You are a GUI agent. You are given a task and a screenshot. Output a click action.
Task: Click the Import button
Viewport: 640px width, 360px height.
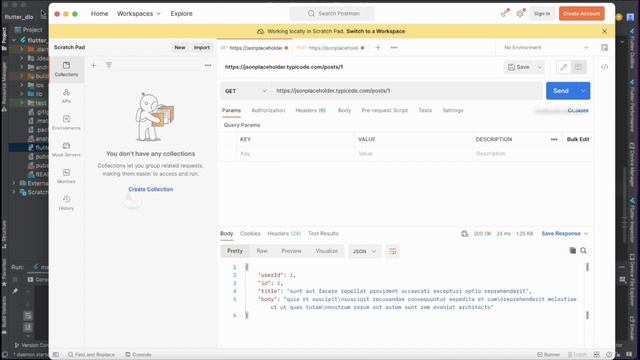[202, 47]
